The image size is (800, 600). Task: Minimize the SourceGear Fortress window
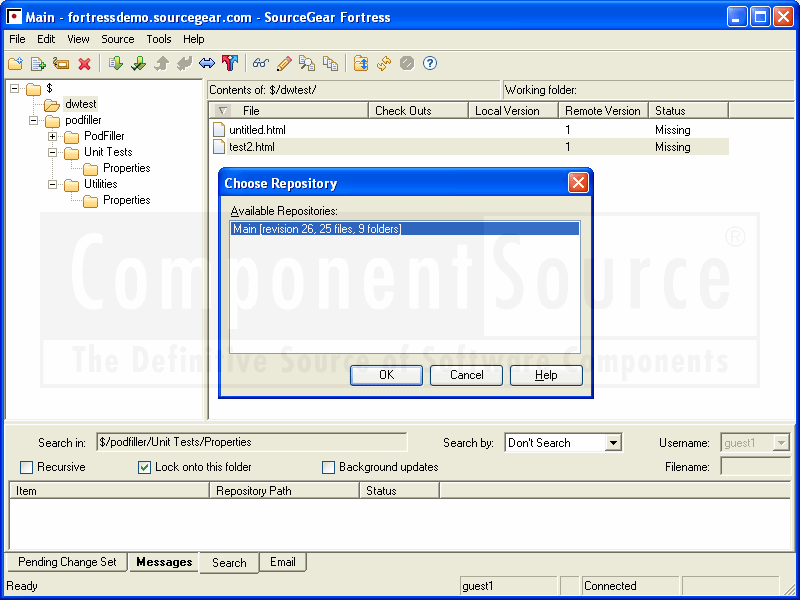click(x=736, y=17)
